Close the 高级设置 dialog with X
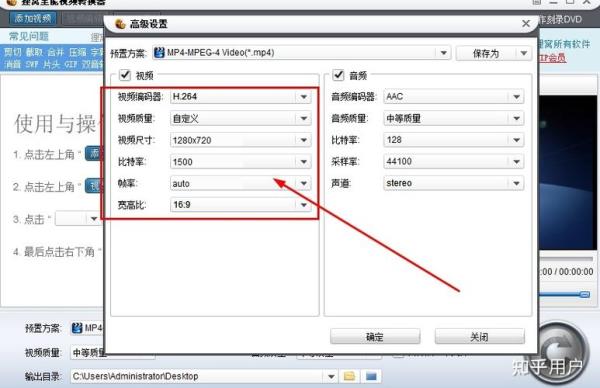 [x=526, y=24]
